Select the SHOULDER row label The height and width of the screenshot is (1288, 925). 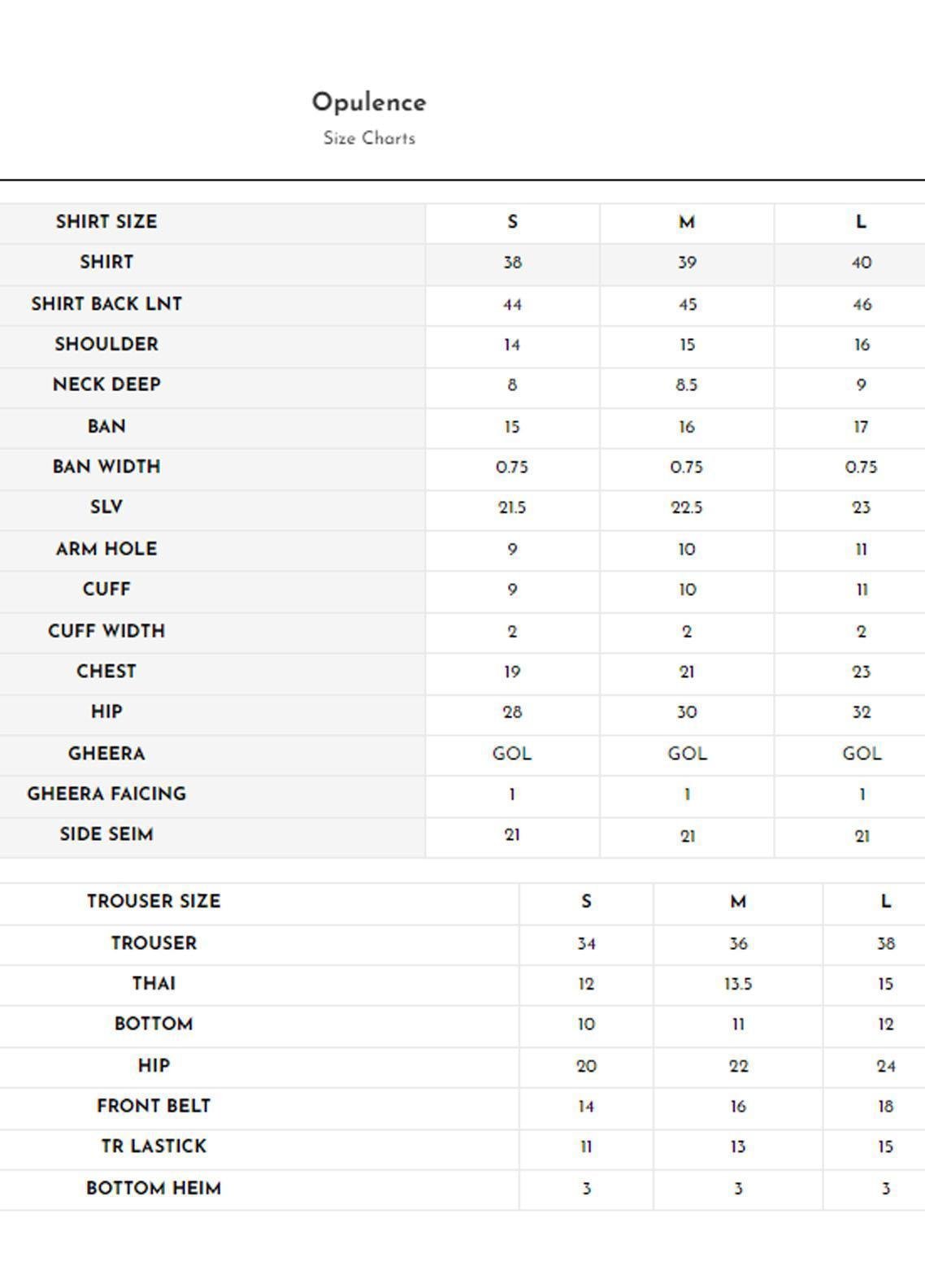[106, 345]
